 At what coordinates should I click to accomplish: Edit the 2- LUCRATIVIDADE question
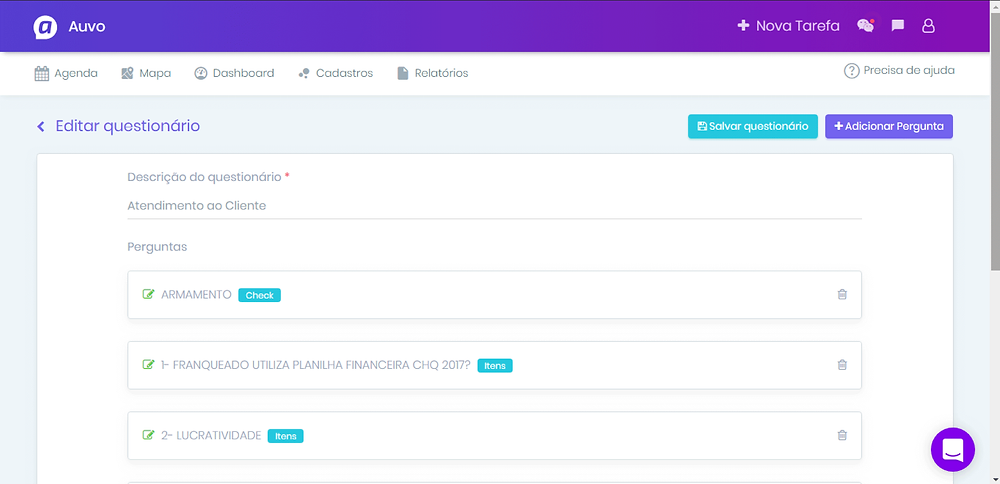(149, 436)
